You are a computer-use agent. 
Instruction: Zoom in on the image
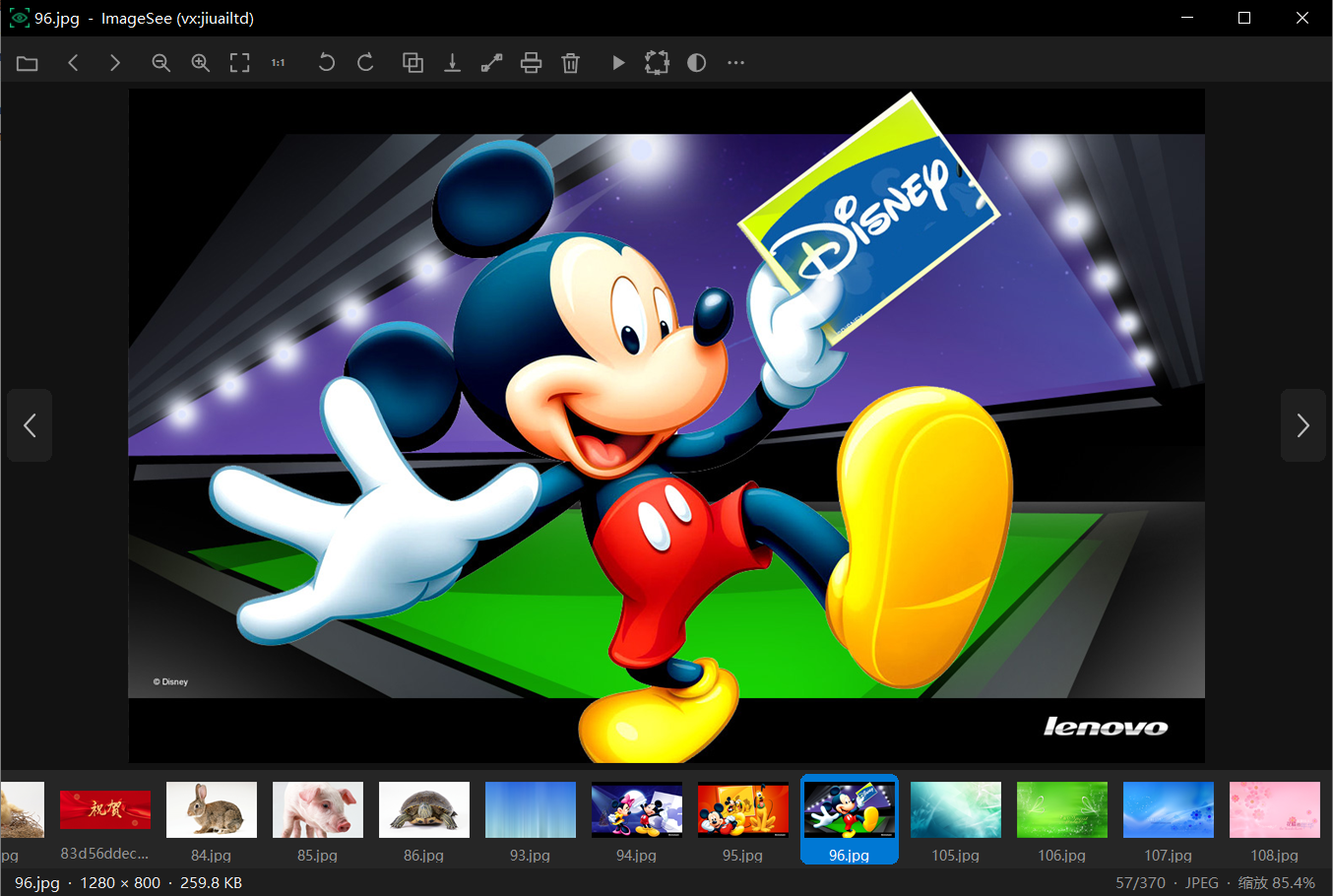(201, 63)
